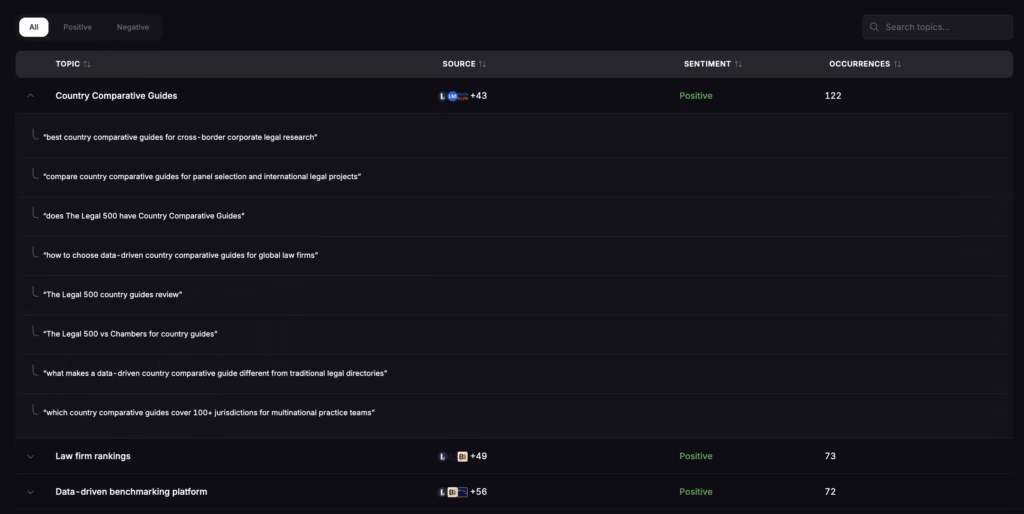
Task: Click the +43 additional sources count
Action: [478, 96]
